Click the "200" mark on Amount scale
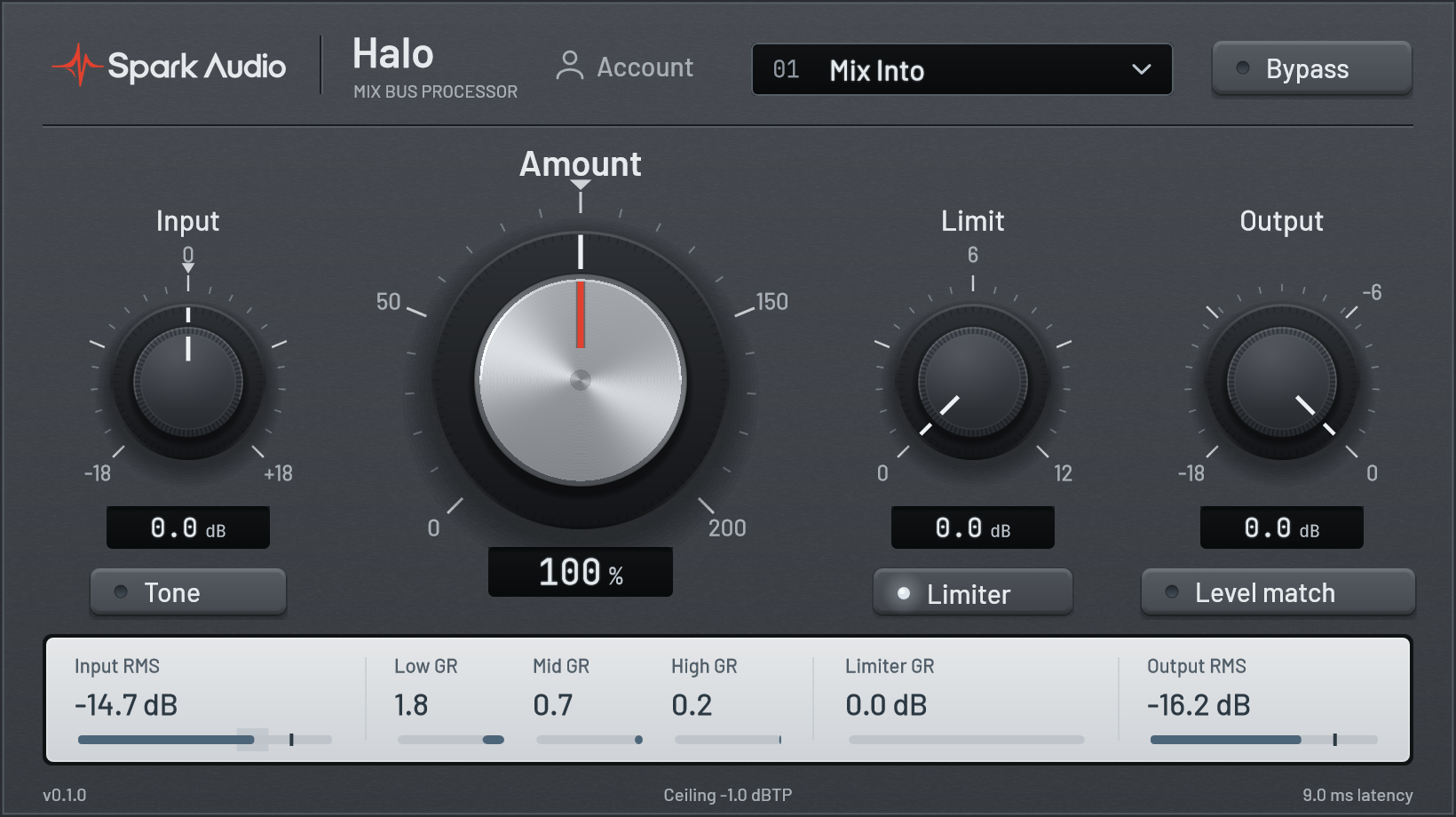Screen dimensions: 1456x817 pyautogui.click(x=727, y=527)
